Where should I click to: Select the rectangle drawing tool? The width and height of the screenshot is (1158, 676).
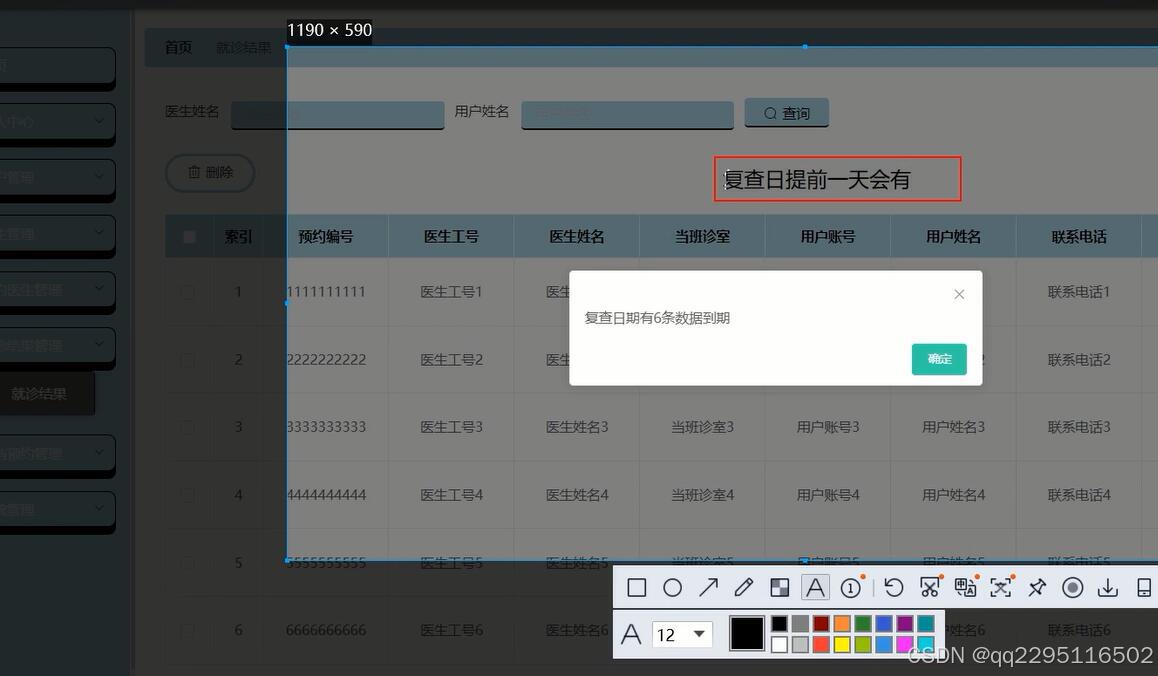pos(636,588)
